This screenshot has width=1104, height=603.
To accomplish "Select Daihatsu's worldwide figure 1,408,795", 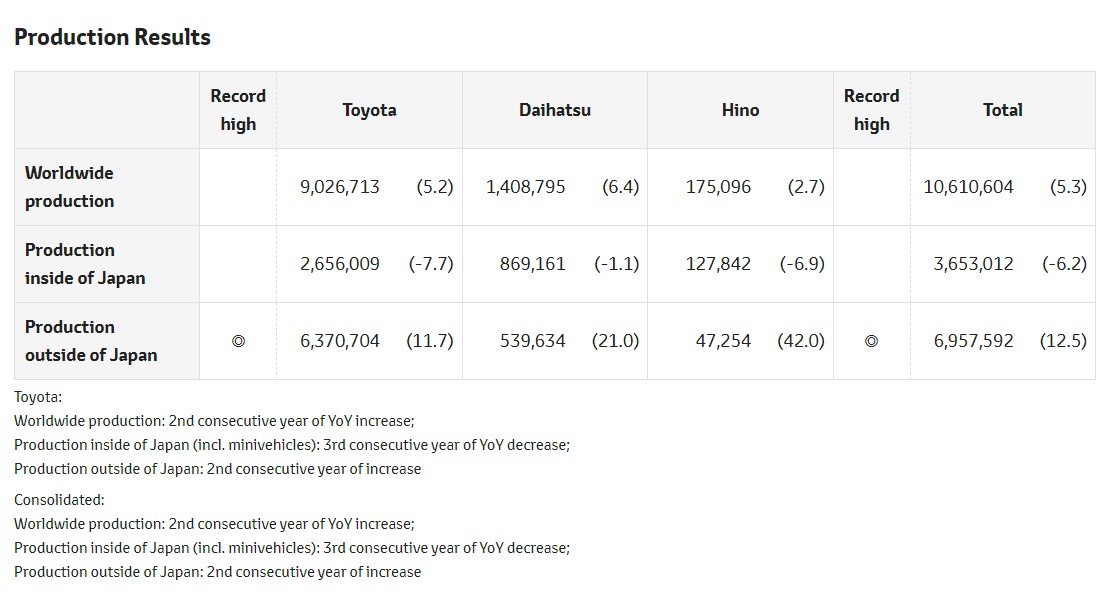I will click(x=525, y=187).
